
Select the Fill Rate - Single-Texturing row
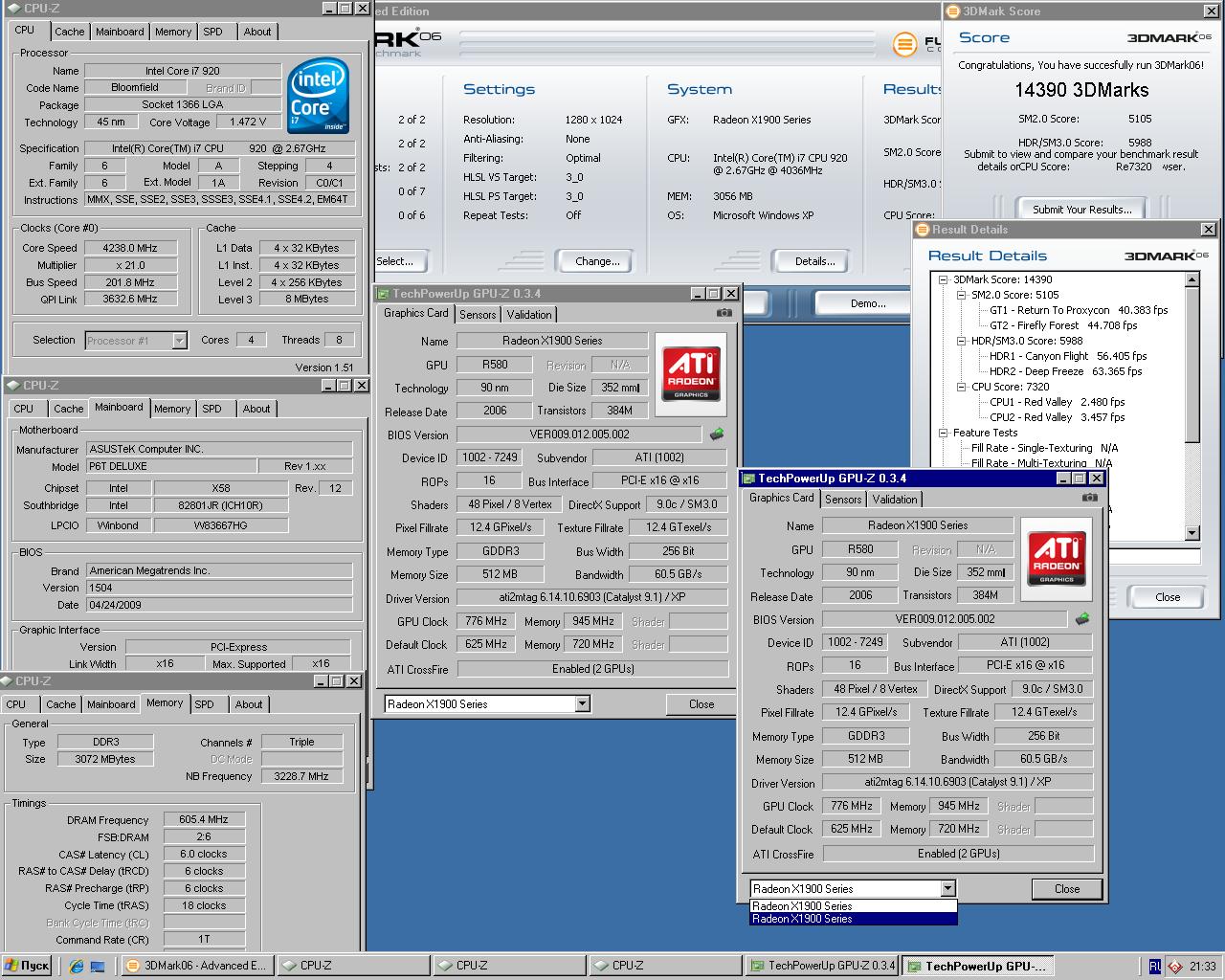click(1044, 448)
